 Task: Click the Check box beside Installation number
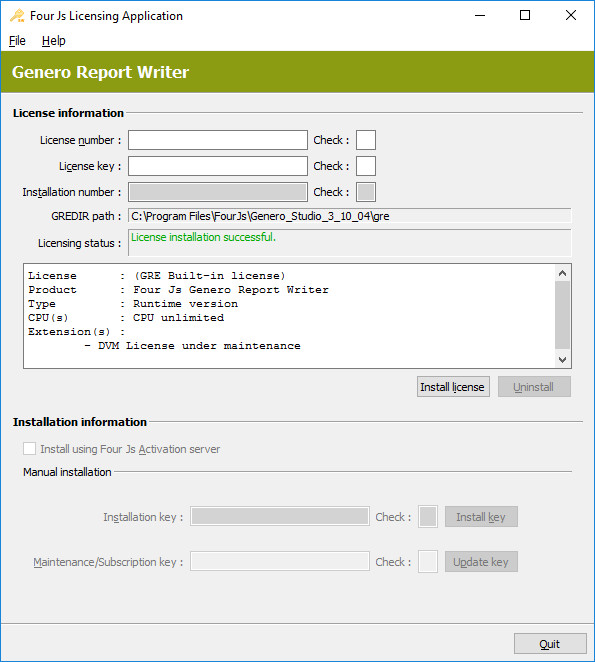pyautogui.click(x=366, y=193)
